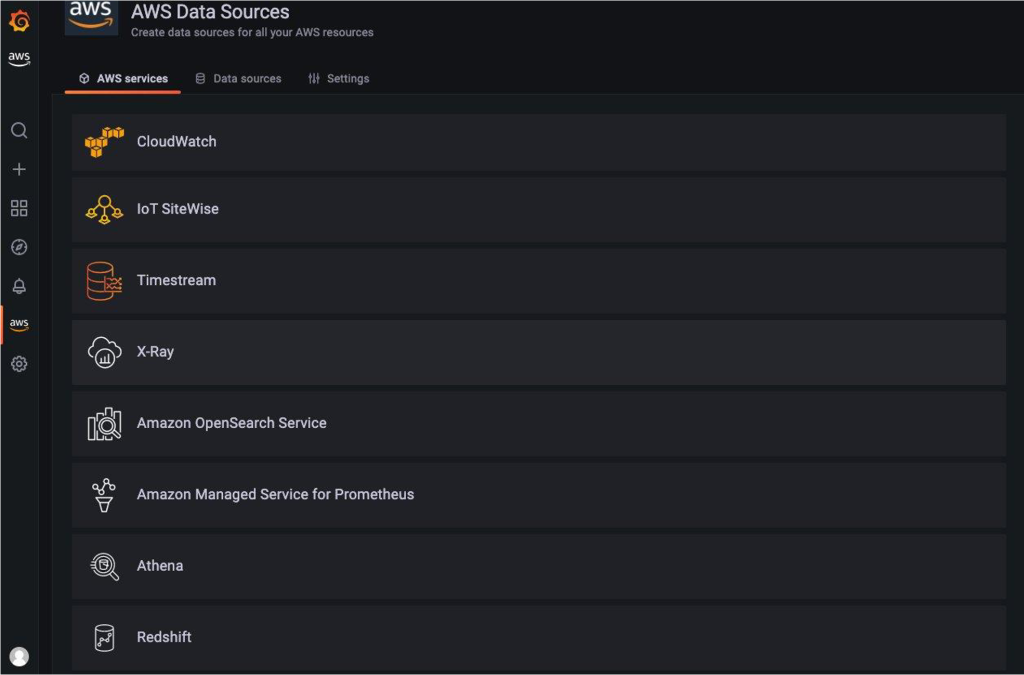Open the Search icon in the sidebar
1024x675 pixels.
click(19, 131)
